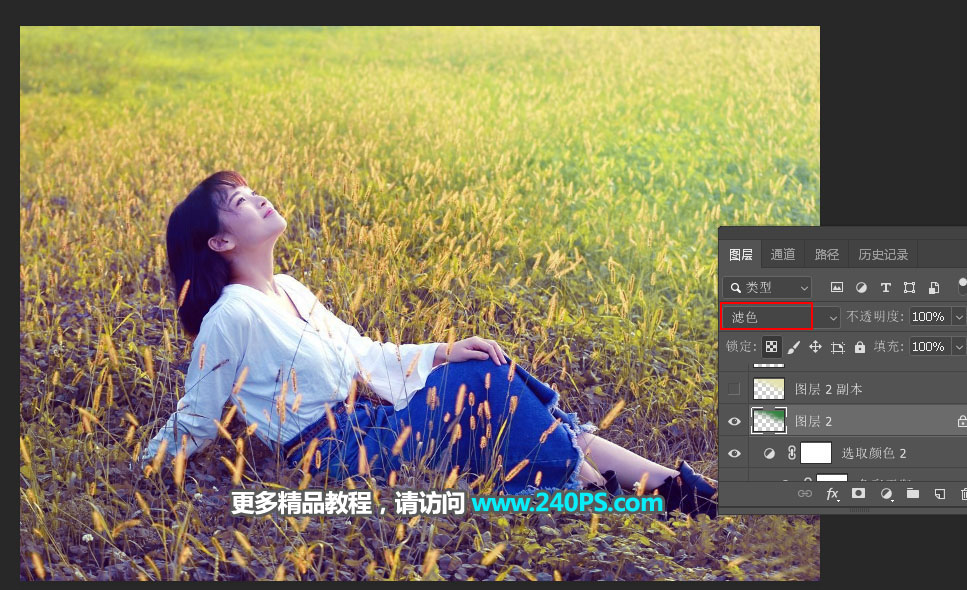Click the 图层 2 layer name
The image size is (967, 590).
813,421
